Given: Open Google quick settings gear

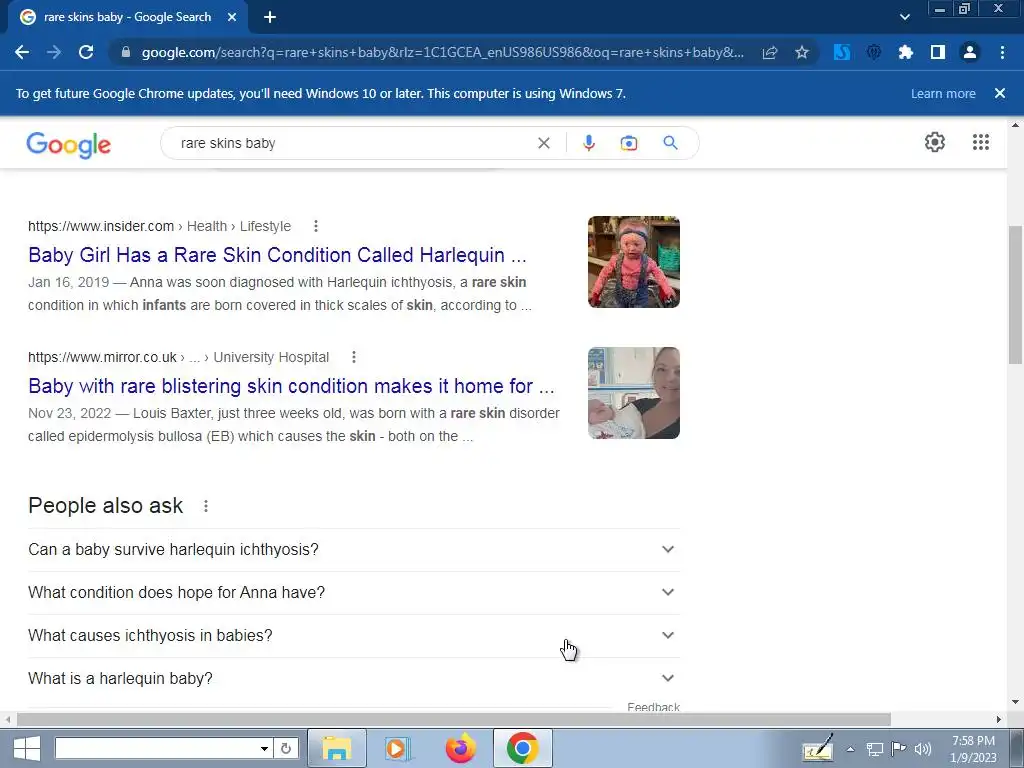Looking at the screenshot, I should [935, 142].
